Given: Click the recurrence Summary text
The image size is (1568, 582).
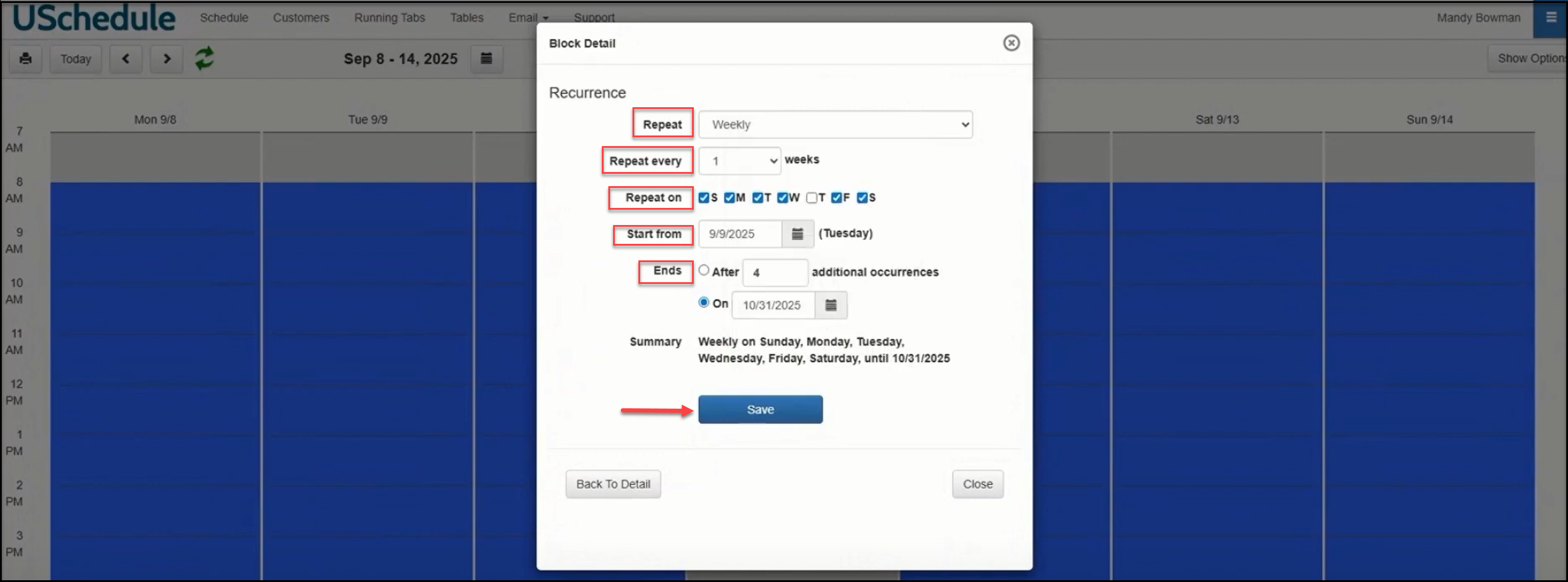Looking at the screenshot, I should pos(823,350).
